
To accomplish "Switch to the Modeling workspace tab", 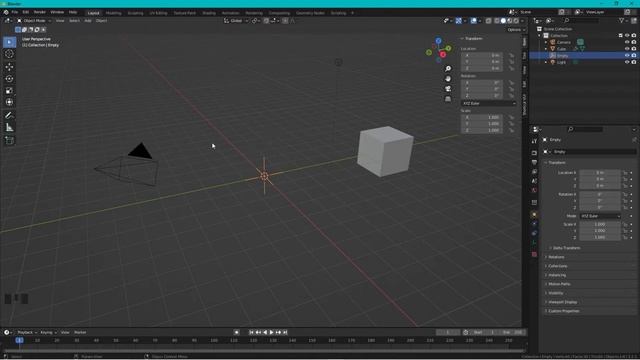I will [x=113, y=13].
